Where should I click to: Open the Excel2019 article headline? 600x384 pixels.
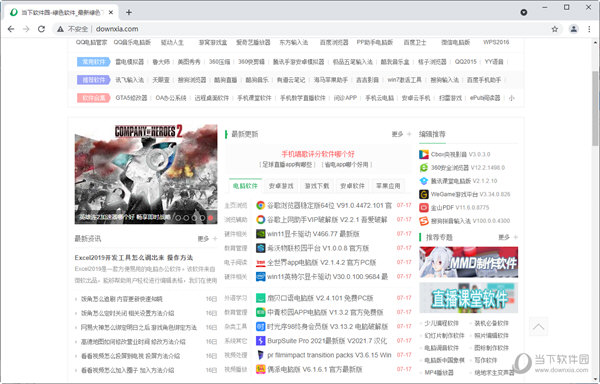134,257
